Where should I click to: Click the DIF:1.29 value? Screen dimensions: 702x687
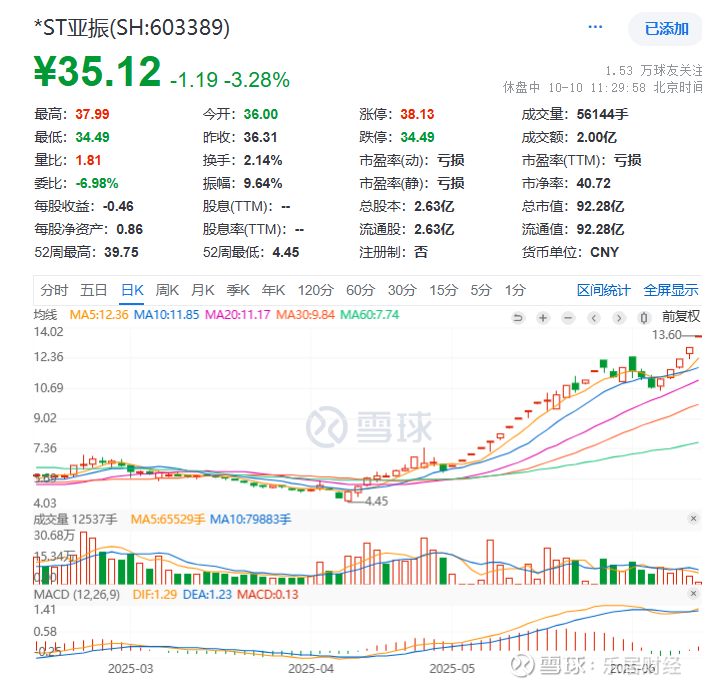coord(154,595)
